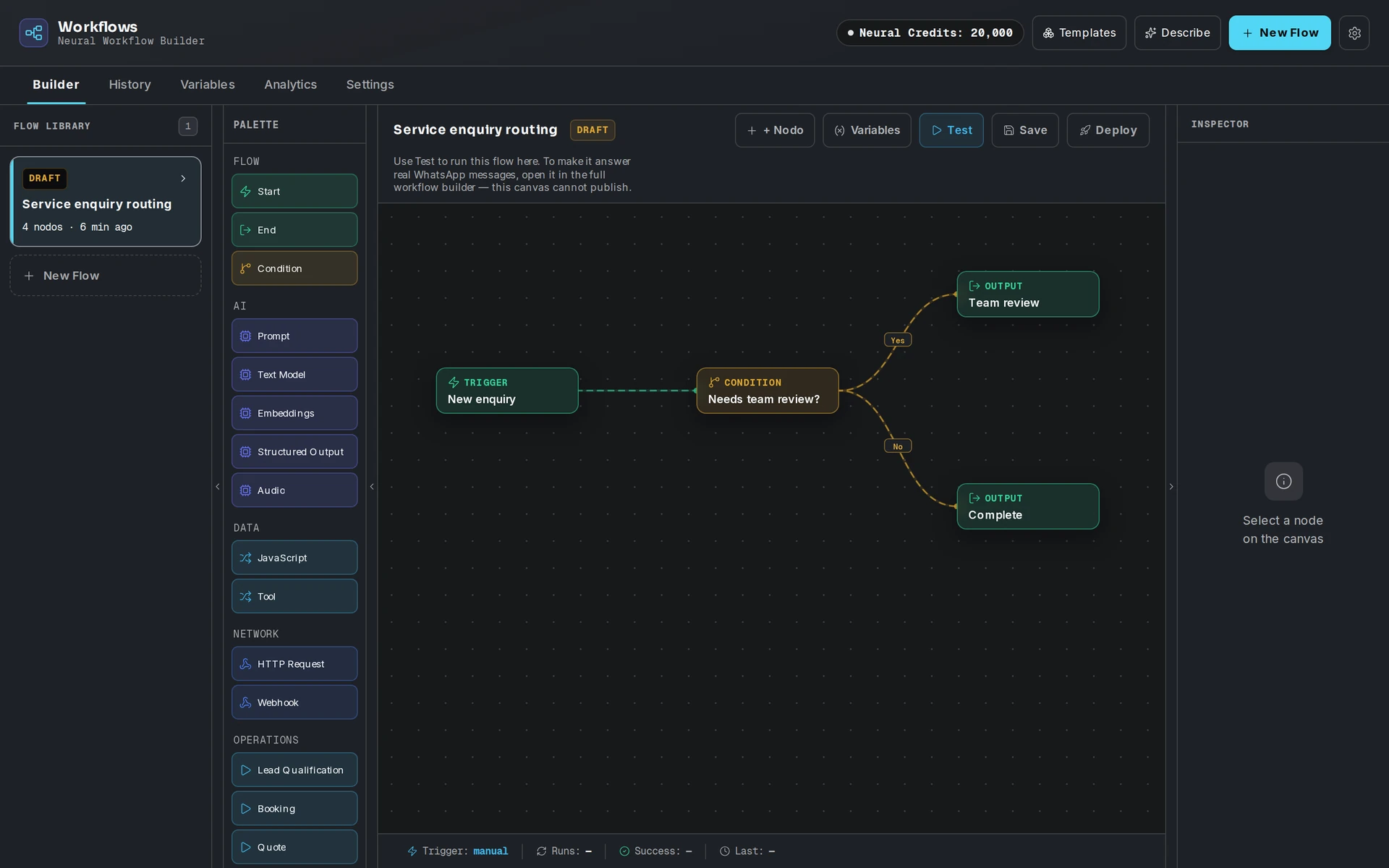Click the Workflows logo icon
Image resolution: width=1389 pixels, height=868 pixels.
tap(33, 33)
